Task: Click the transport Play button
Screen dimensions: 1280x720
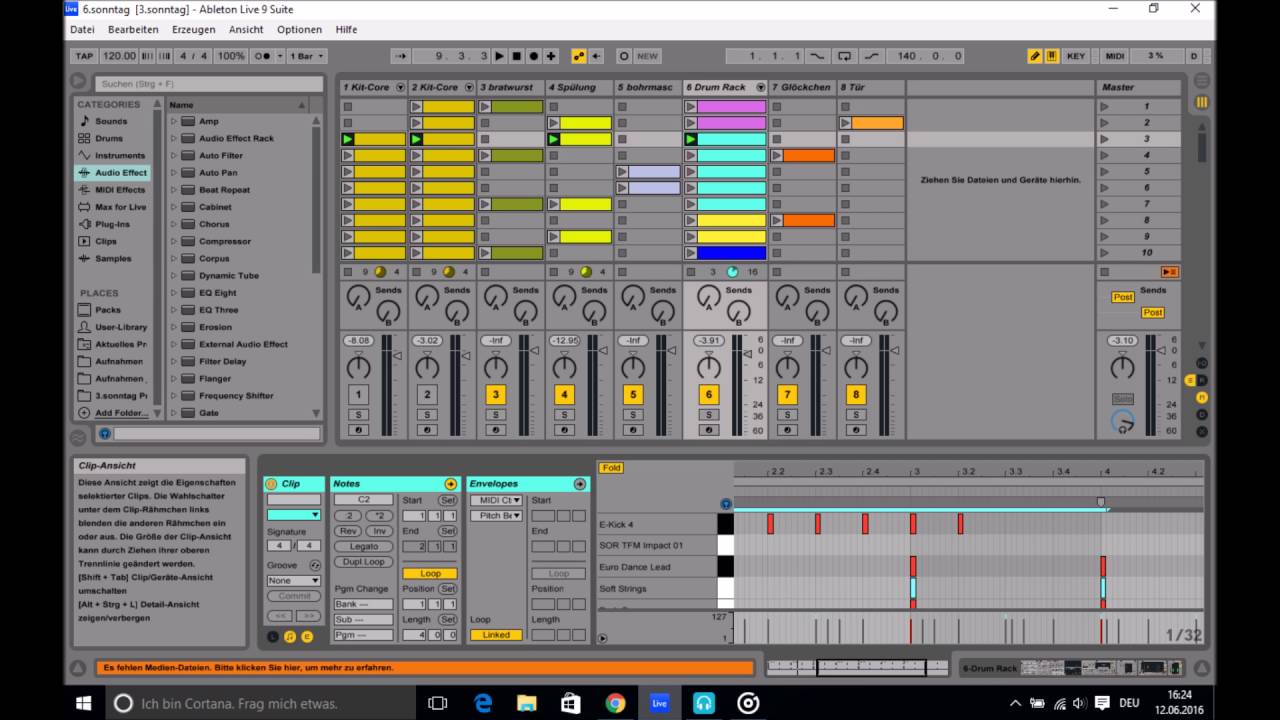Action: [500, 56]
